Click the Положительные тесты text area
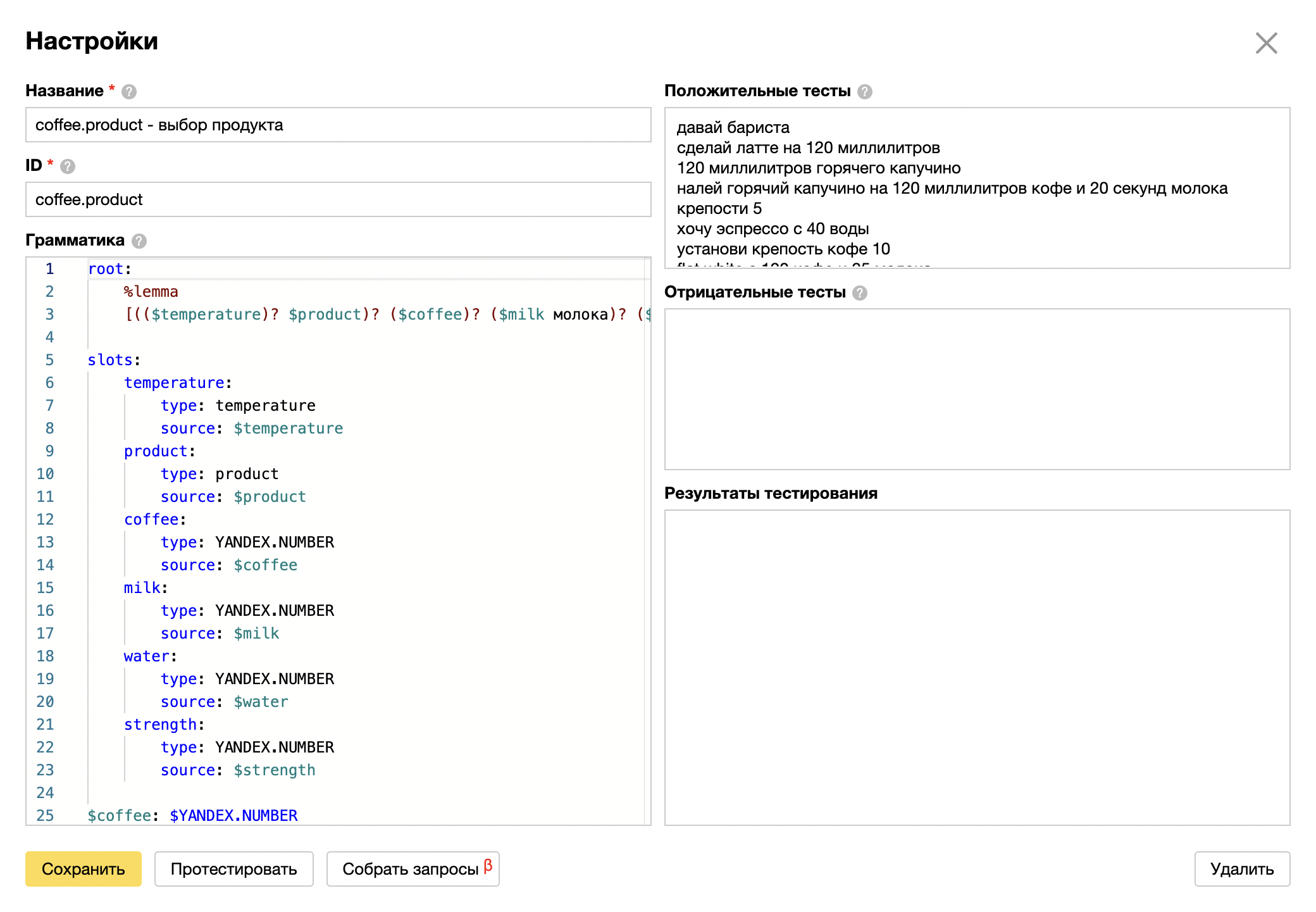The image size is (1316, 912). (x=977, y=188)
